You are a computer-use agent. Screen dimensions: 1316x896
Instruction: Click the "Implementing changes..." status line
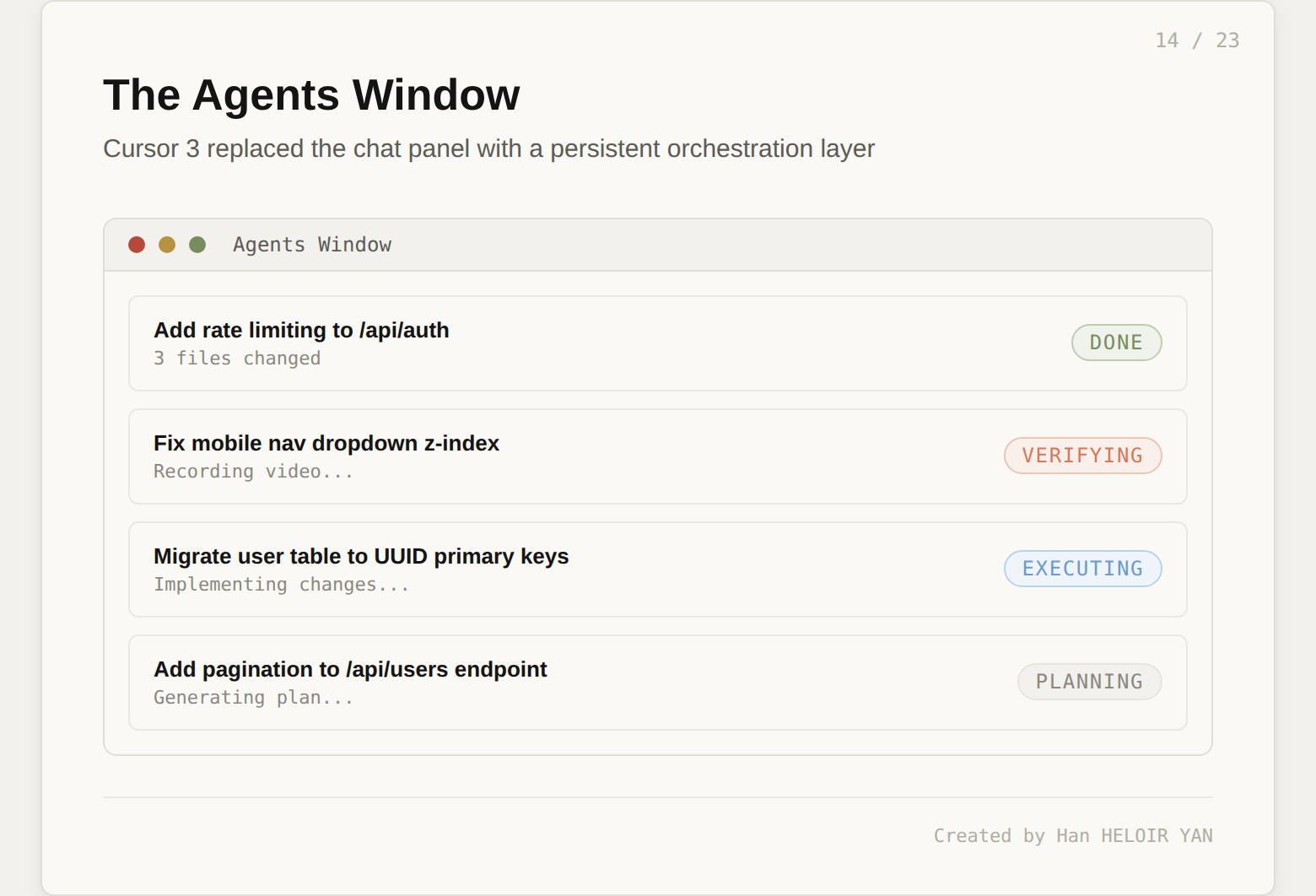point(281,585)
